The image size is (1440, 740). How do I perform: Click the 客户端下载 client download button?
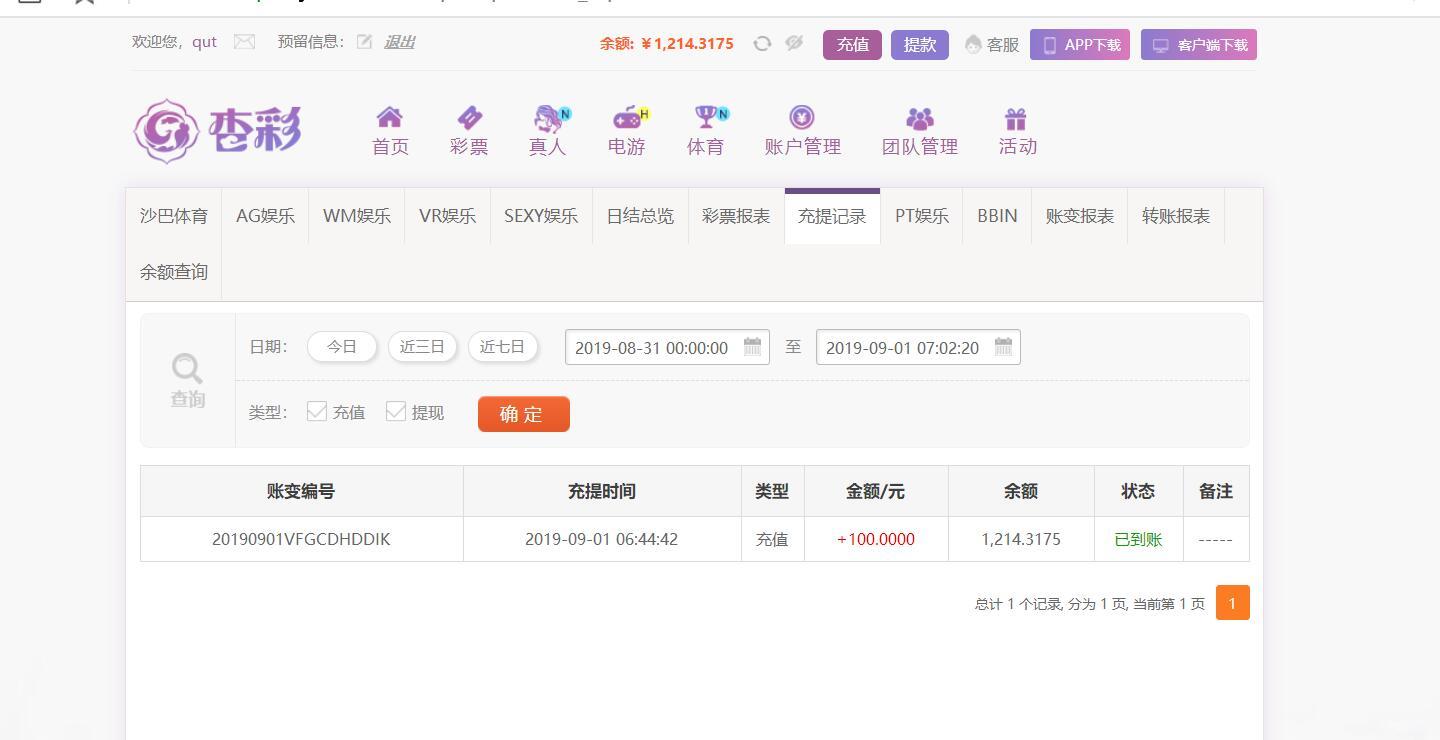point(1199,45)
